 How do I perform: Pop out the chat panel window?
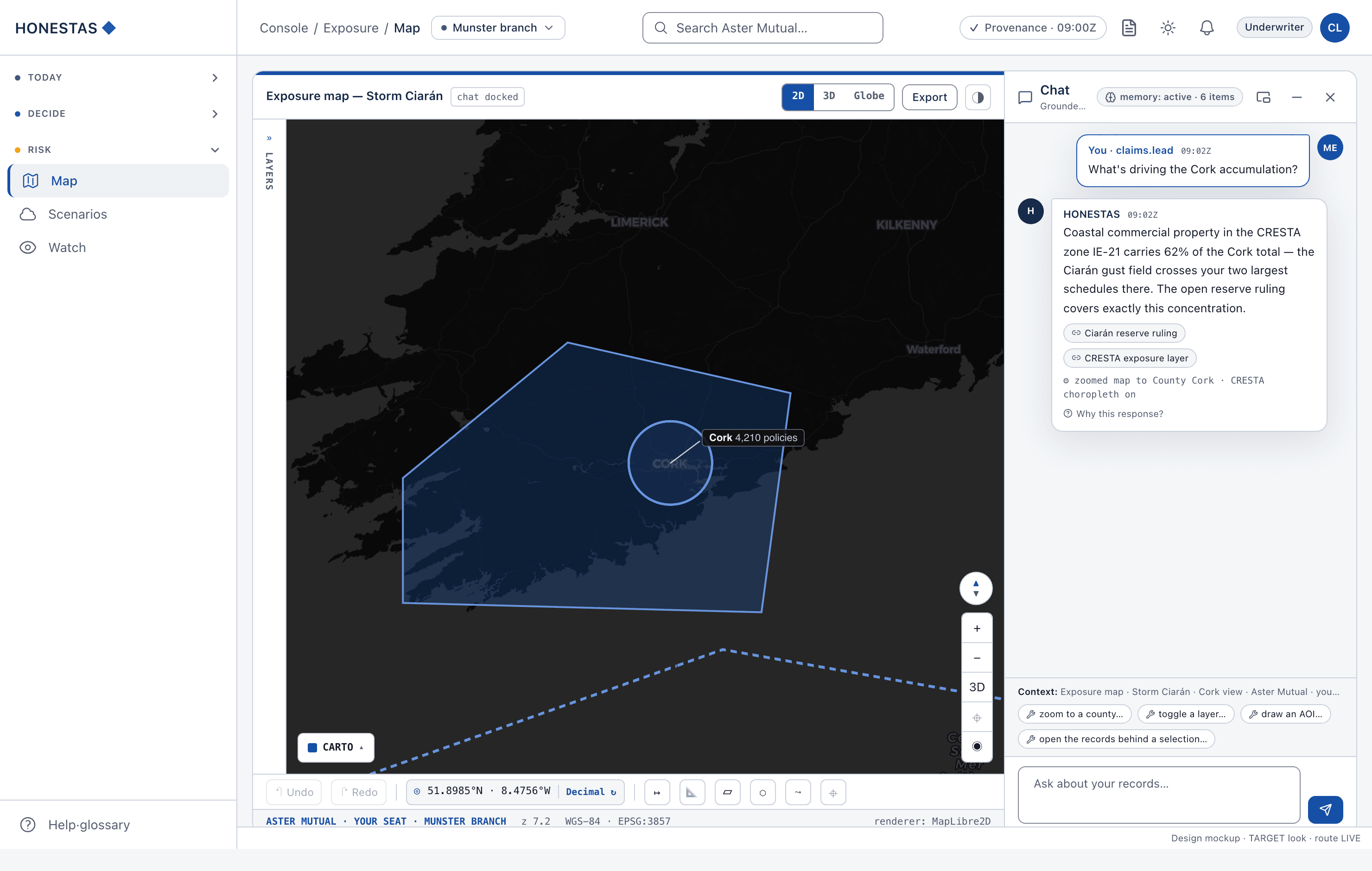[x=1263, y=97]
